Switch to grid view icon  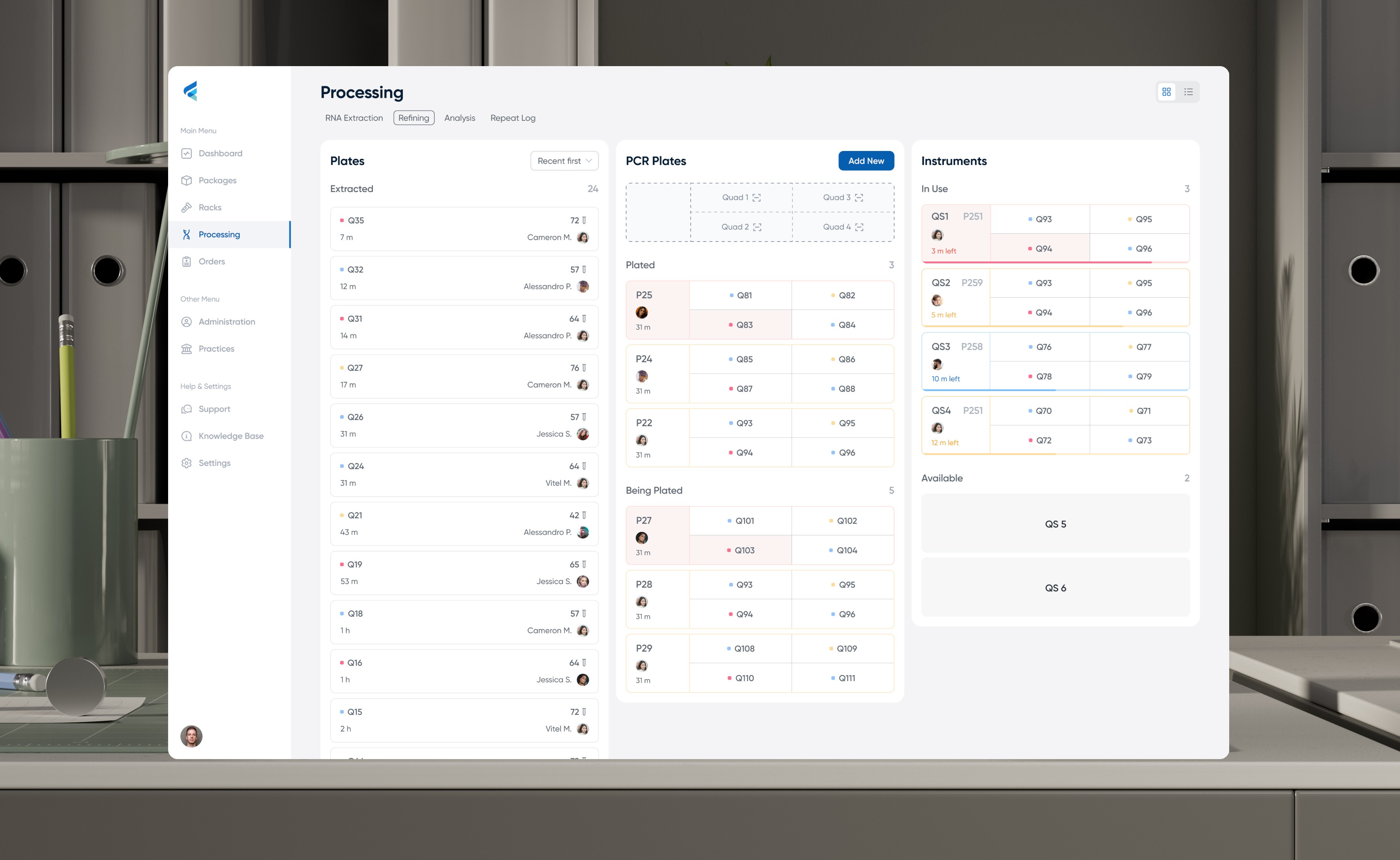tap(1167, 92)
